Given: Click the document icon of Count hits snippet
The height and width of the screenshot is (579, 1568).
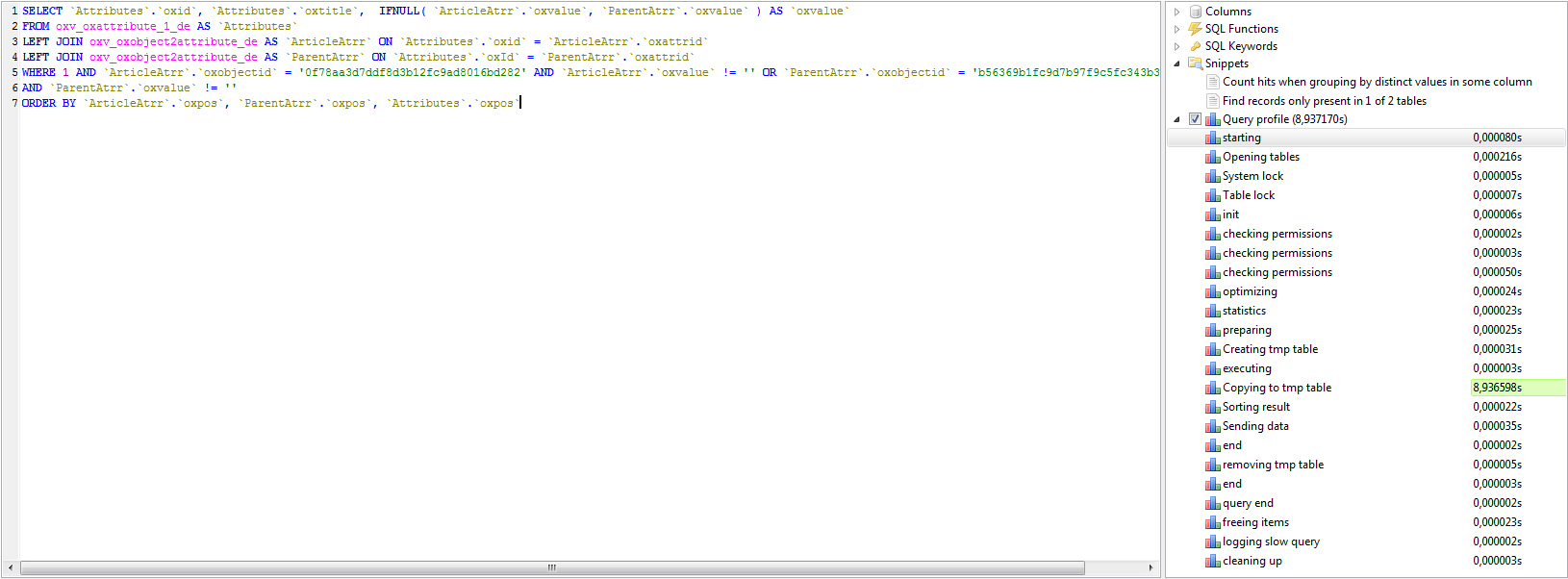Looking at the screenshot, I should coord(1212,82).
